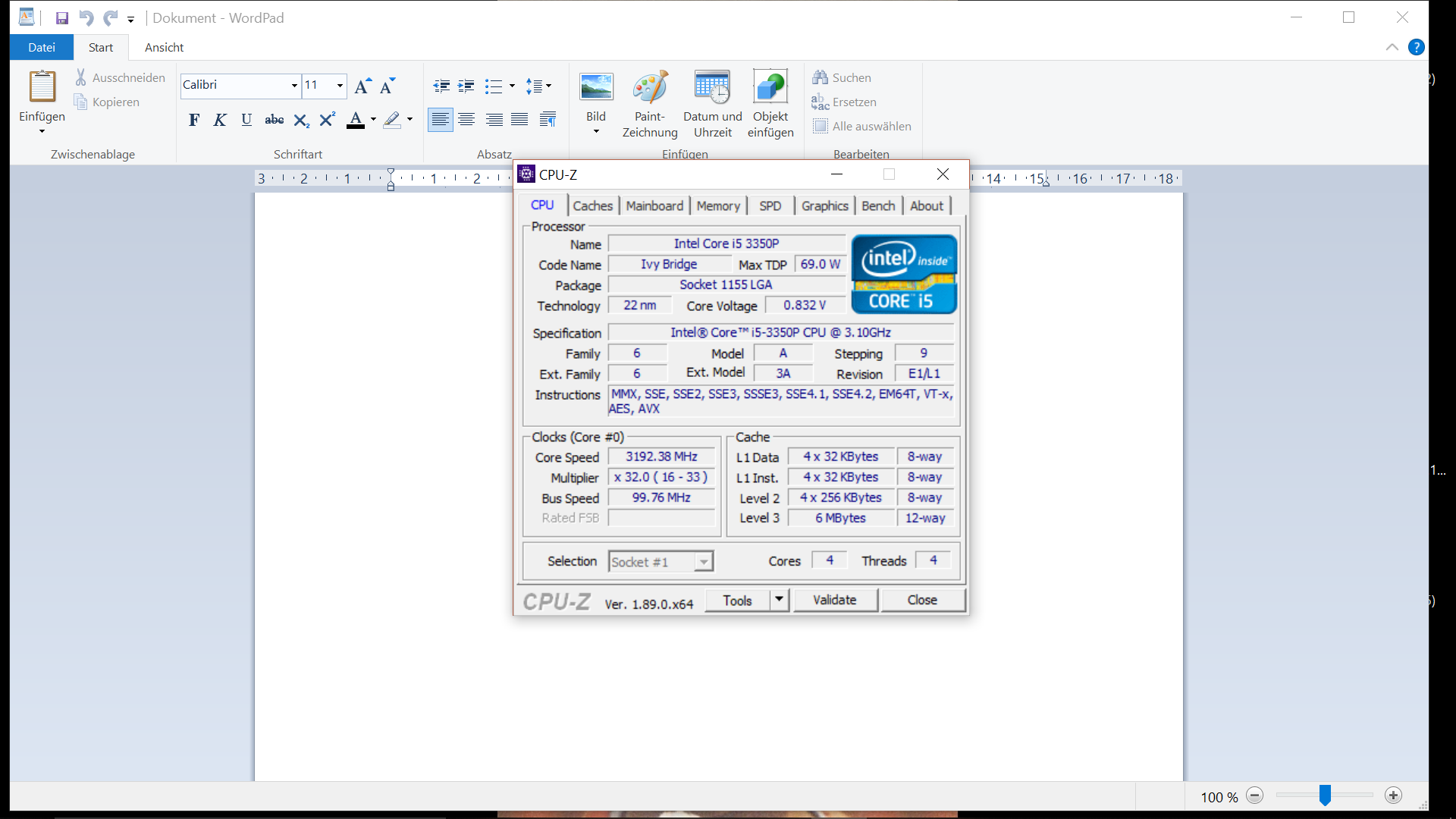The height and width of the screenshot is (819, 1456).
Task: Click the Undo arrow icon
Action: pyautogui.click(x=86, y=18)
